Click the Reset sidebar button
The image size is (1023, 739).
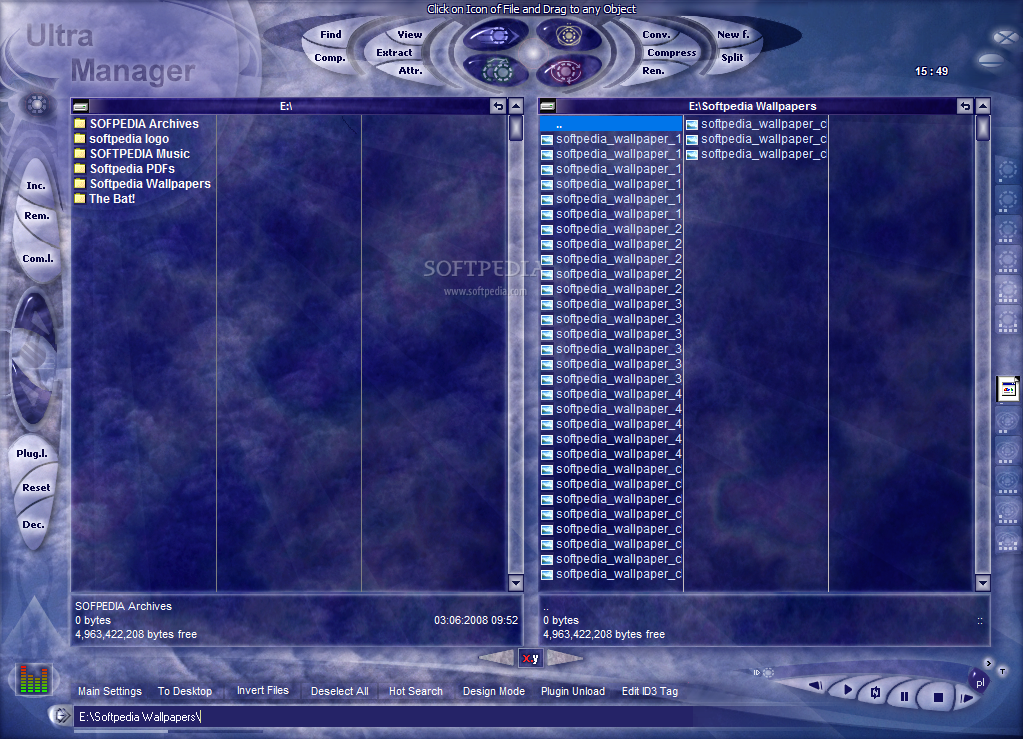pos(36,487)
